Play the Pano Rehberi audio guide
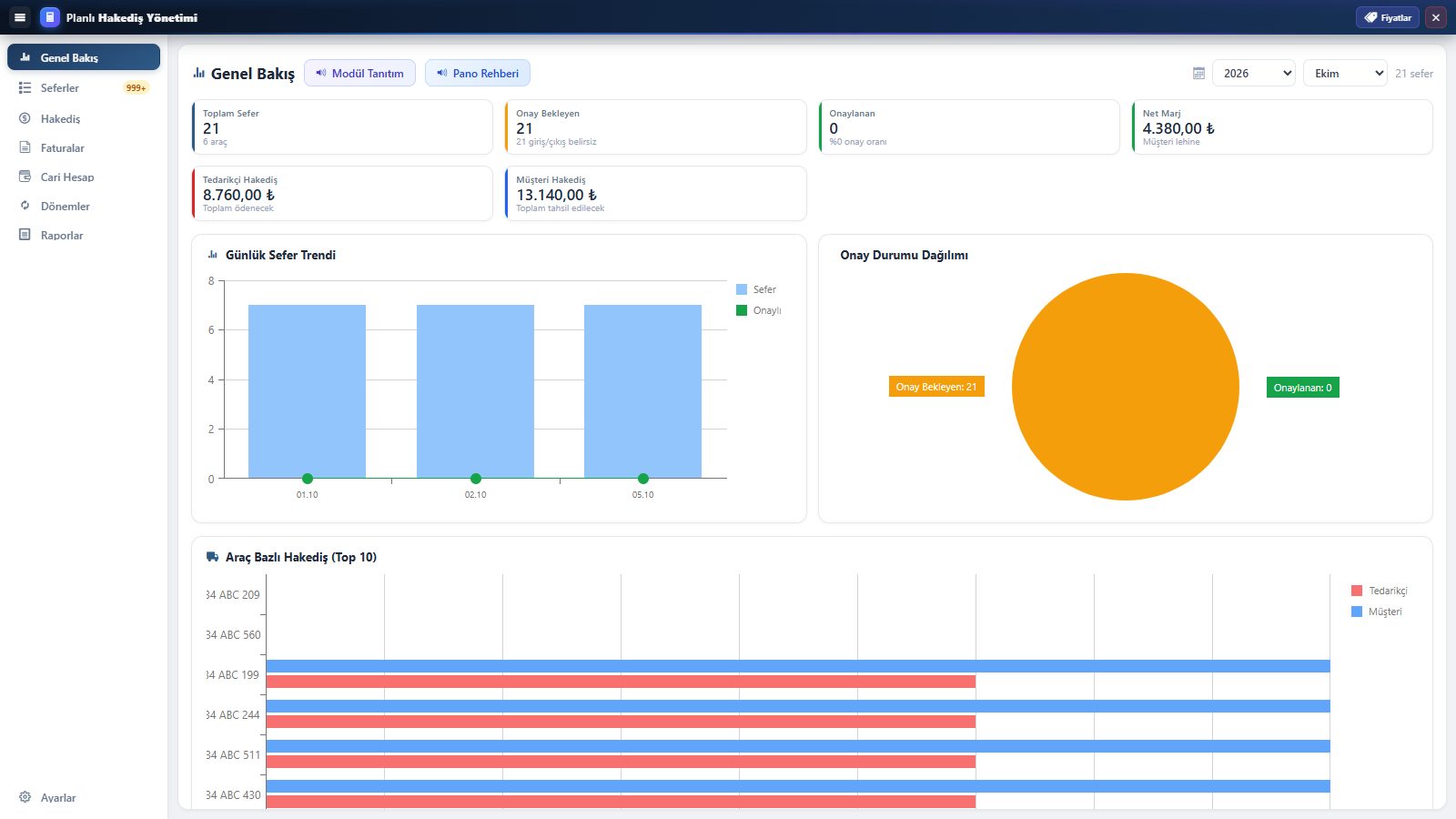The height and width of the screenshot is (819, 1456). (x=478, y=73)
